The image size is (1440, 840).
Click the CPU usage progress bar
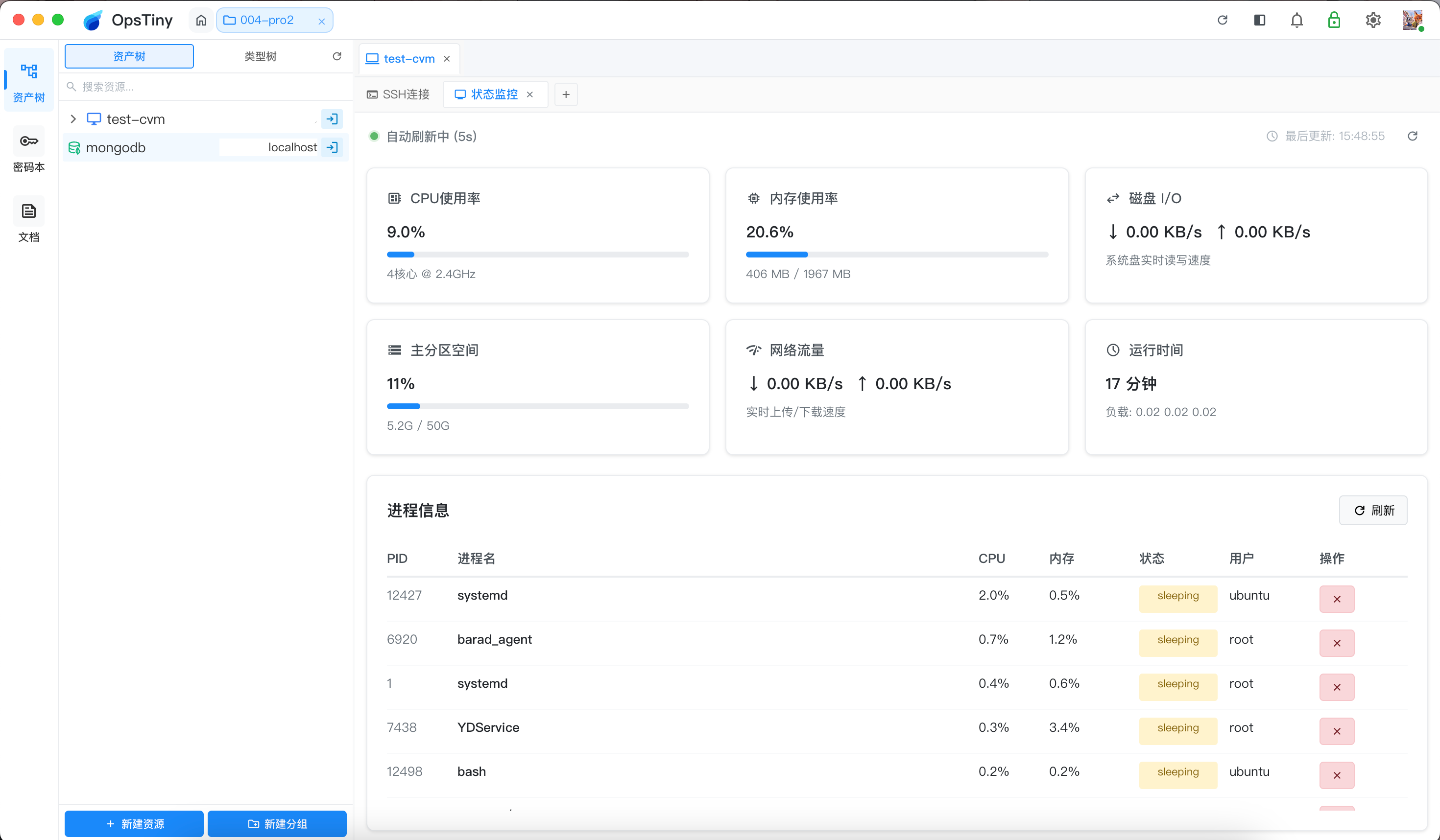coord(538,255)
